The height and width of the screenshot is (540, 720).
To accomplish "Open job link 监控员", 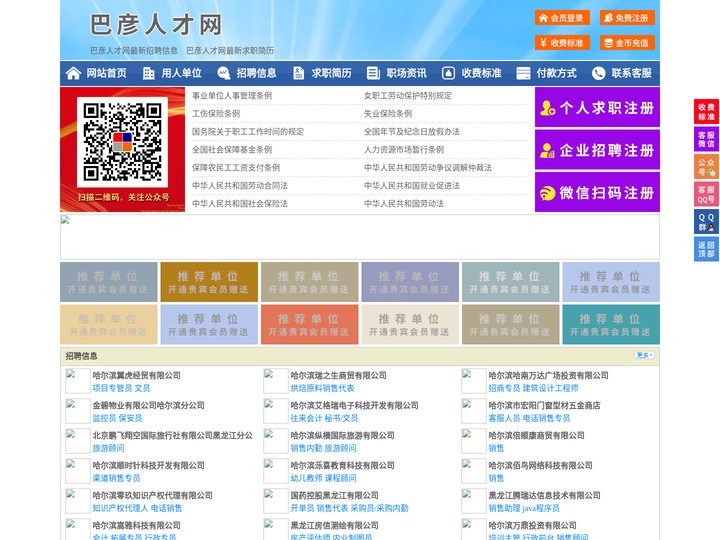I will click(x=104, y=418).
